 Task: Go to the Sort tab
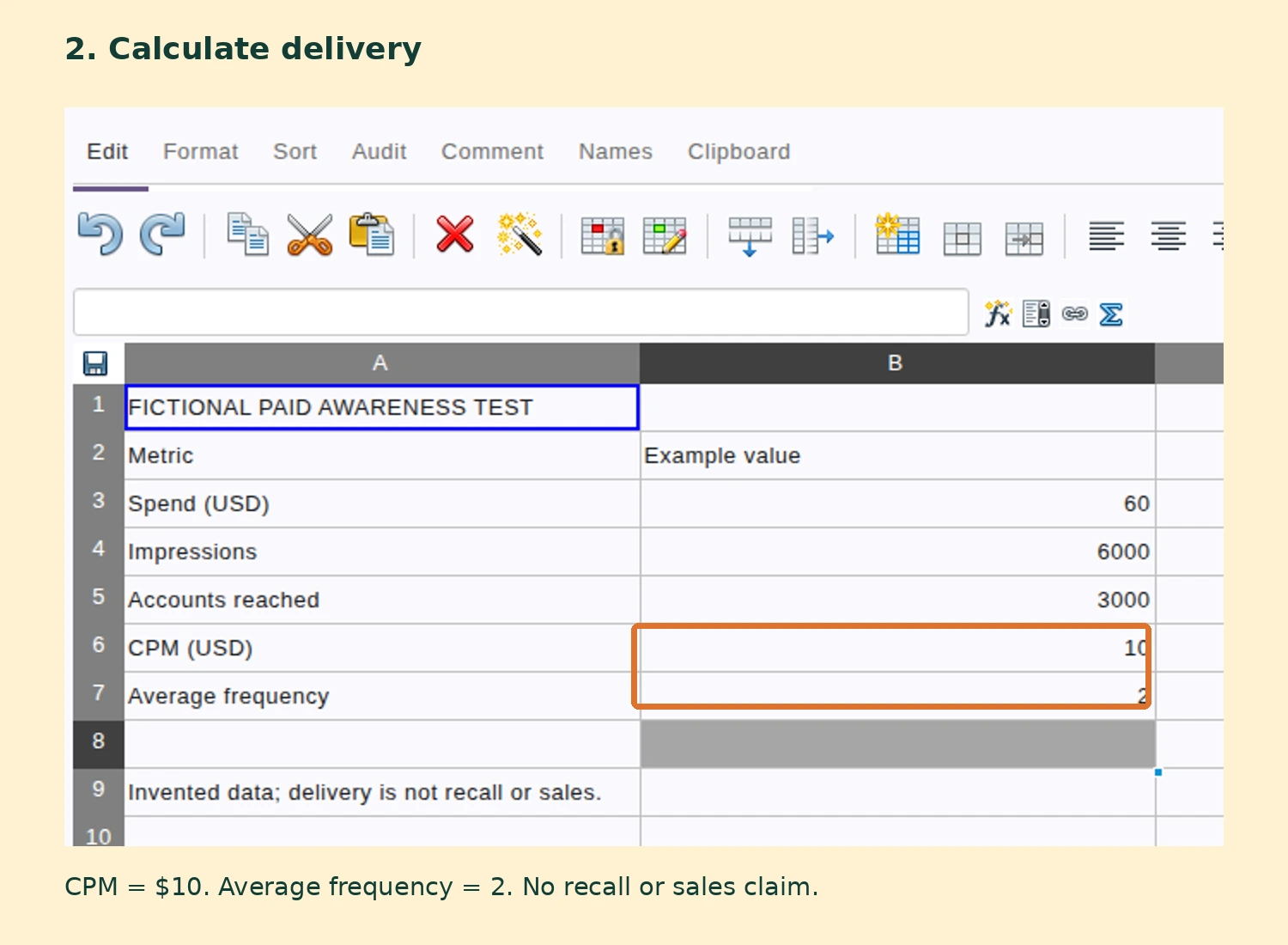[x=295, y=152]
